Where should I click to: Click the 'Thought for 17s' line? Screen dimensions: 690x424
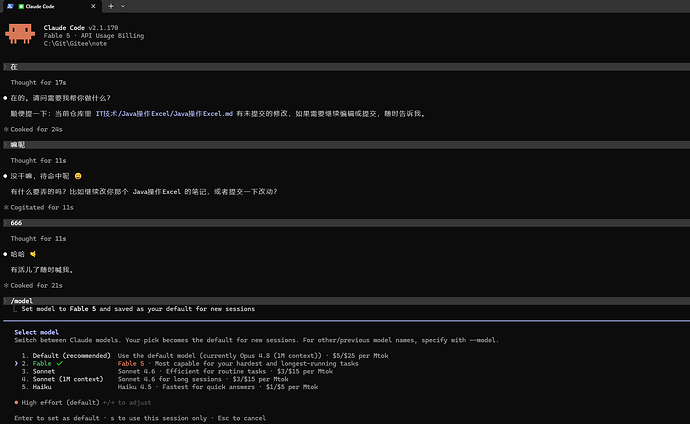click(38, 82)
